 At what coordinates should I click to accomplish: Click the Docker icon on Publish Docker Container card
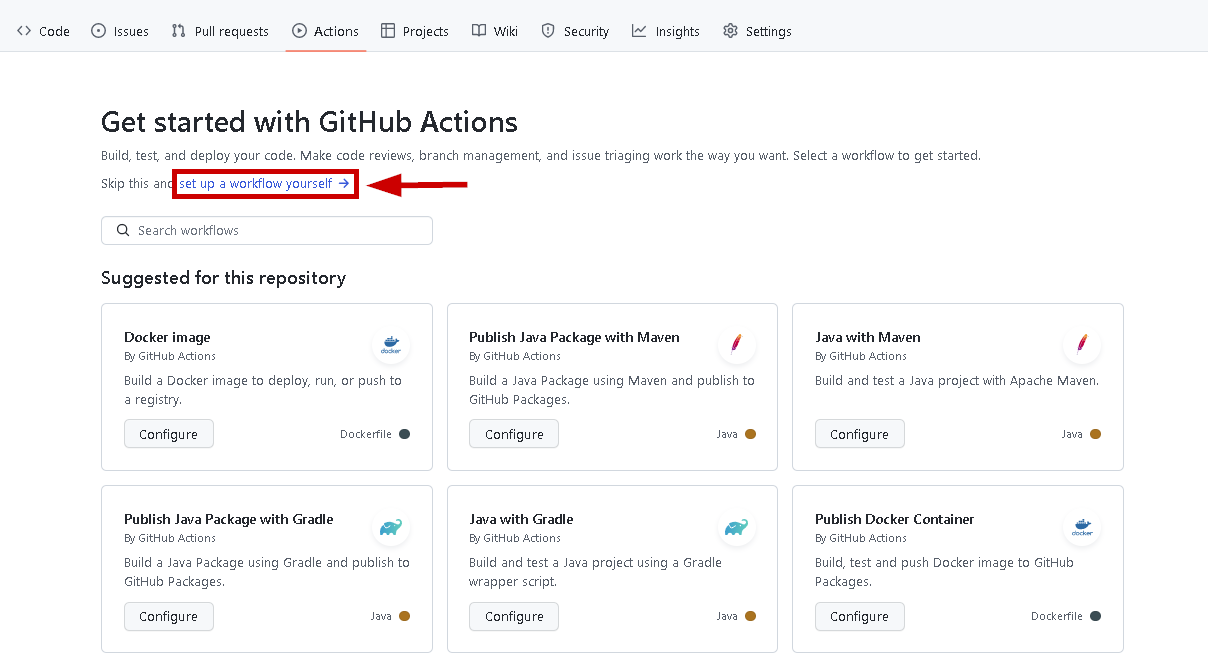pos(1081,527)
